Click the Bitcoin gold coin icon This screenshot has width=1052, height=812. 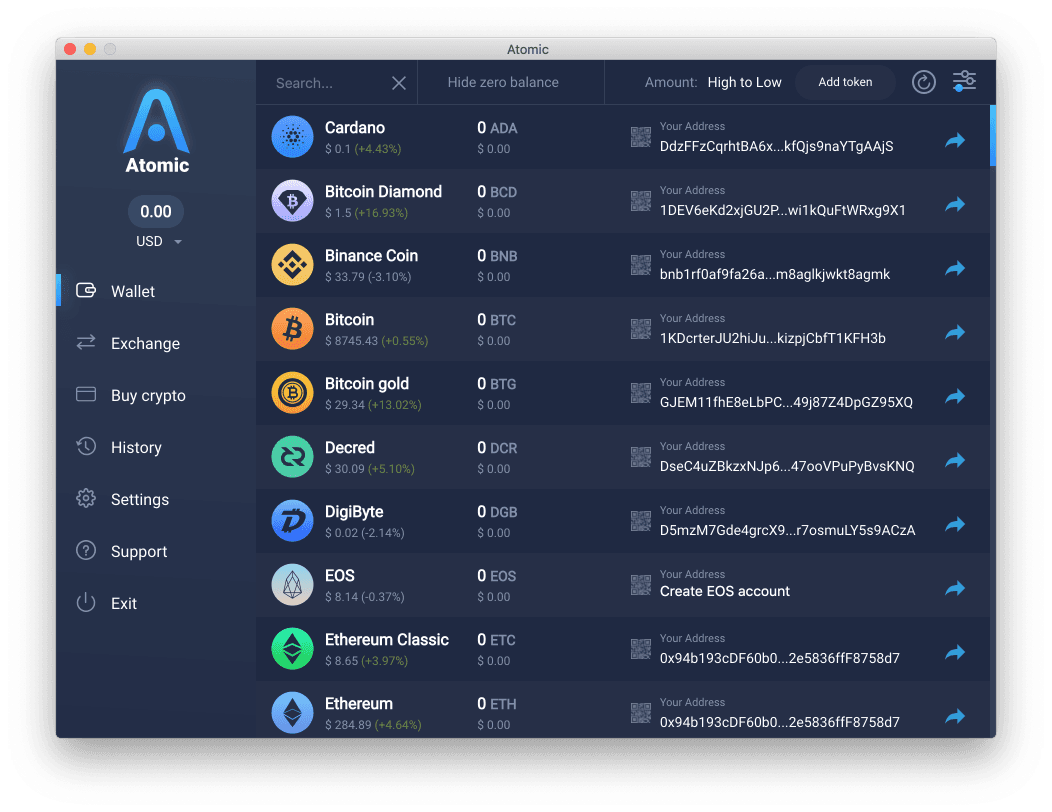point(292,393)
